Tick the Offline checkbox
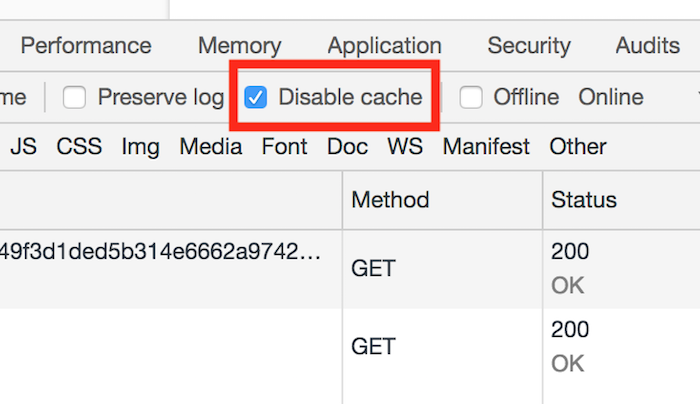Viewport: 700px width, 404px height. pyautogui.click(x=472, y=98)
